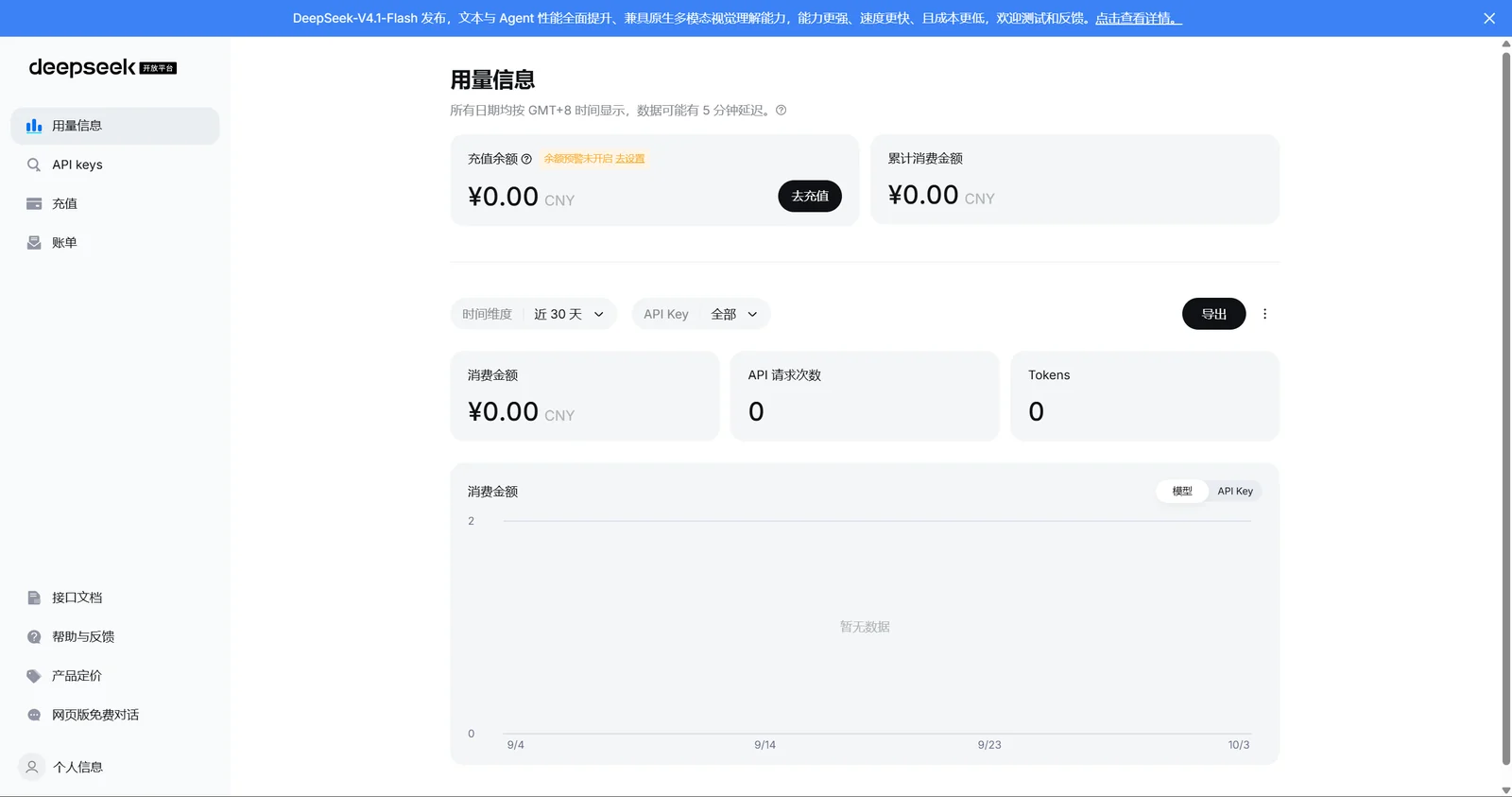The image size is (1512, 797).
Task: Click the 暂无数据 text in the chart
Action: [x=865, y=627]
